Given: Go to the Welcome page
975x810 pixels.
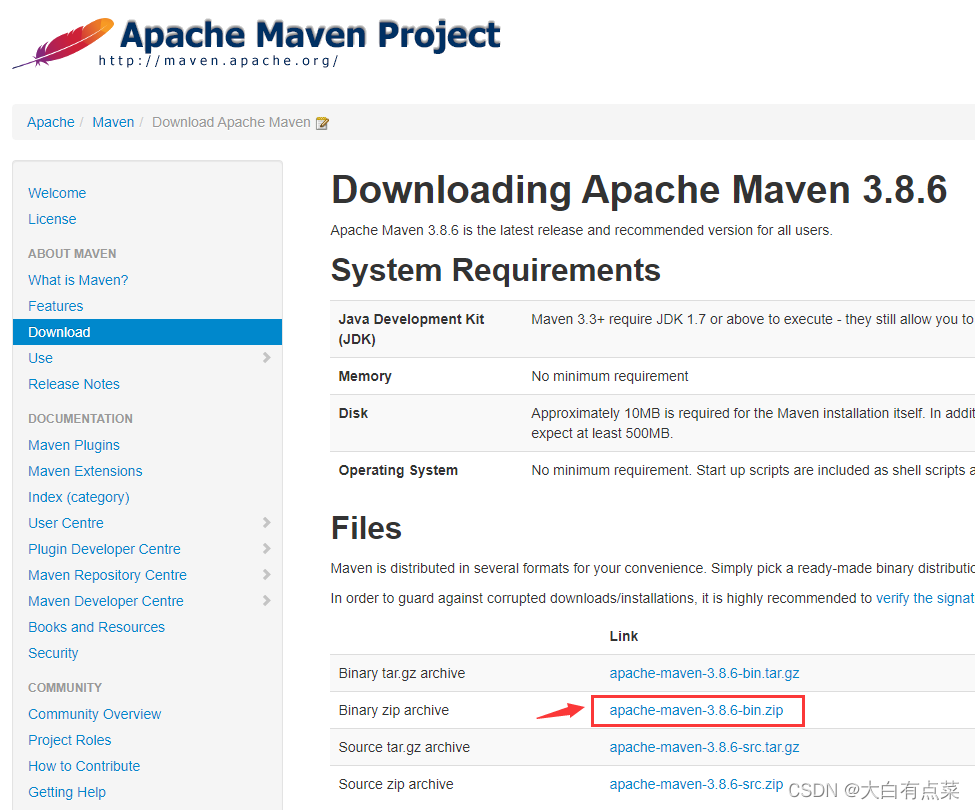Looking at the screenshot, I should tap(57, 193).
